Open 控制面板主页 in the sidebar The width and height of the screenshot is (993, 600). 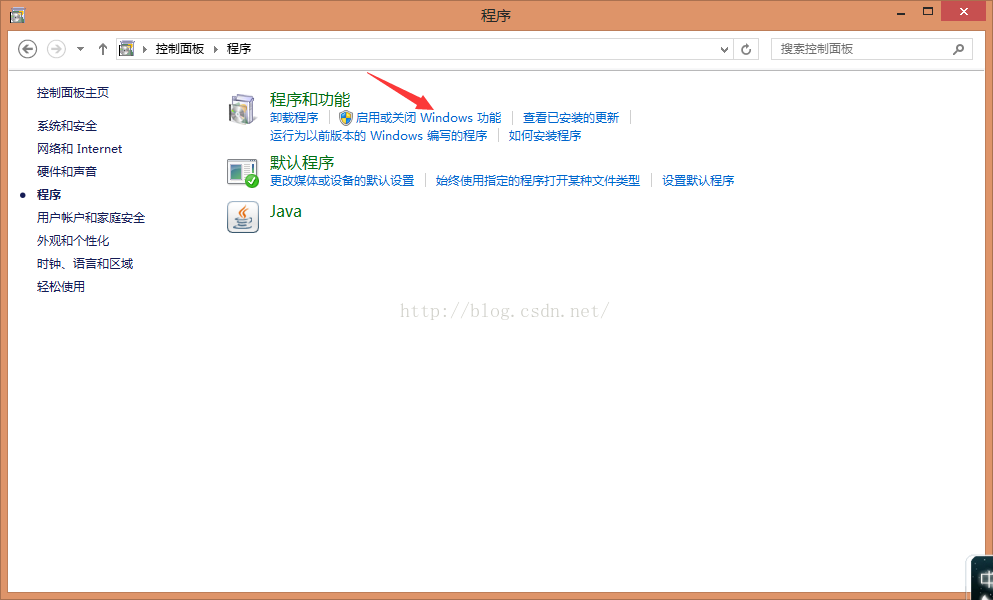tap(73, 93)
